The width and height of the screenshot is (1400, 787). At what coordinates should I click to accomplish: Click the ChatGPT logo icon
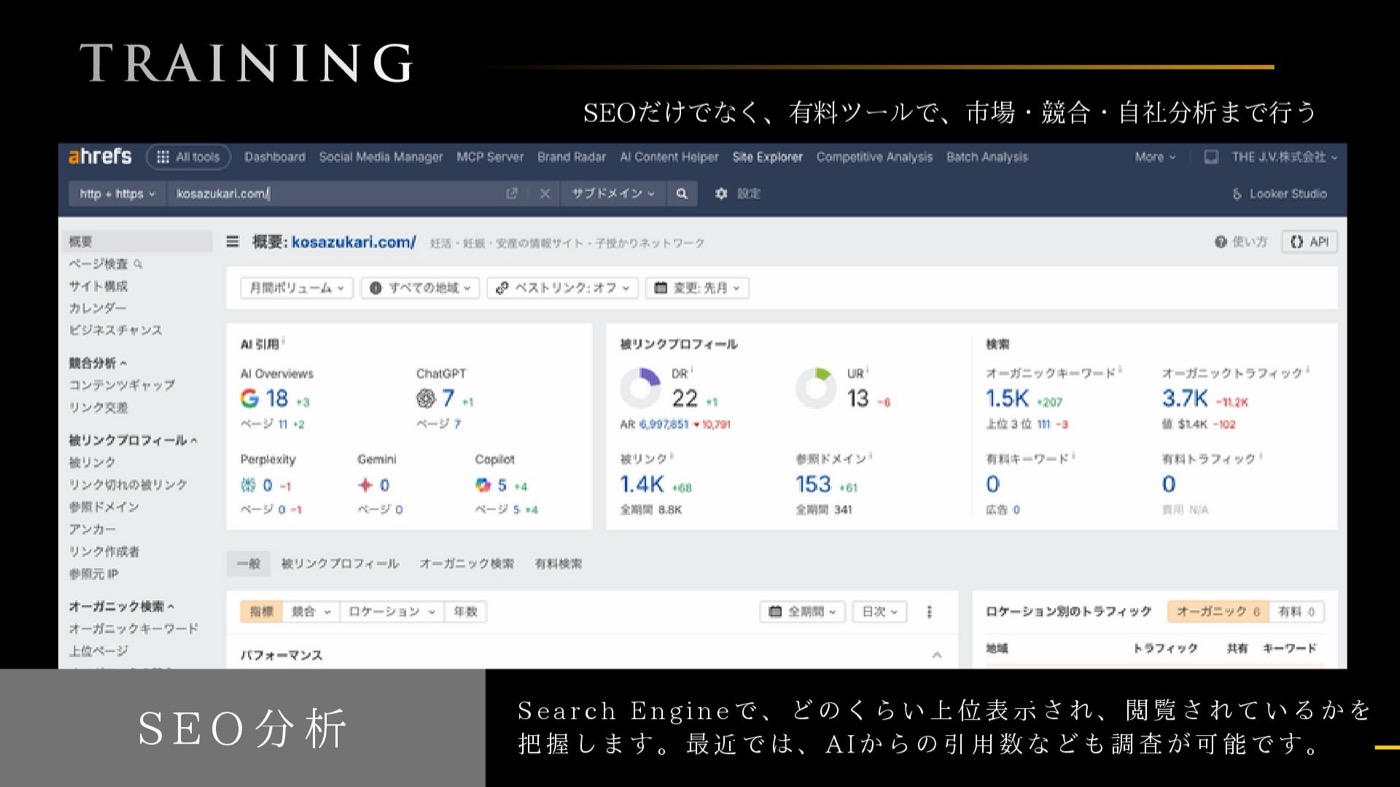(426, 398)
